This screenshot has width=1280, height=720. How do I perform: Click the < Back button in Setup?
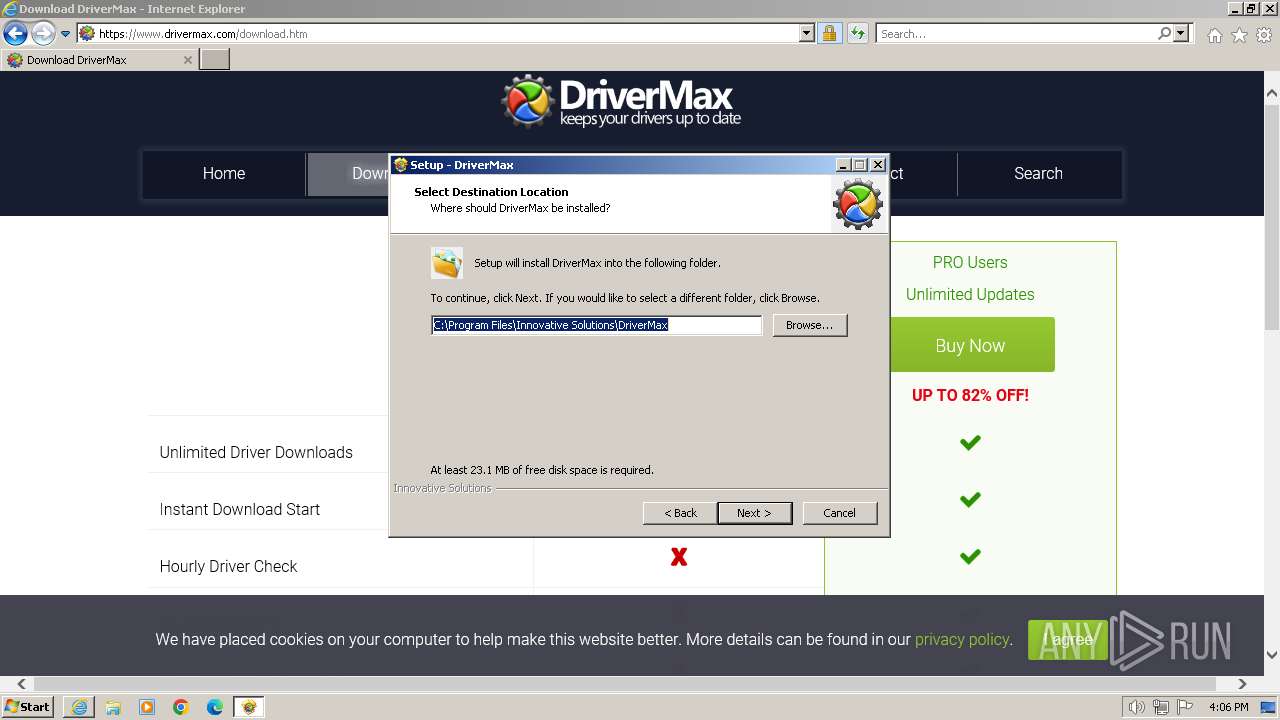680,513
